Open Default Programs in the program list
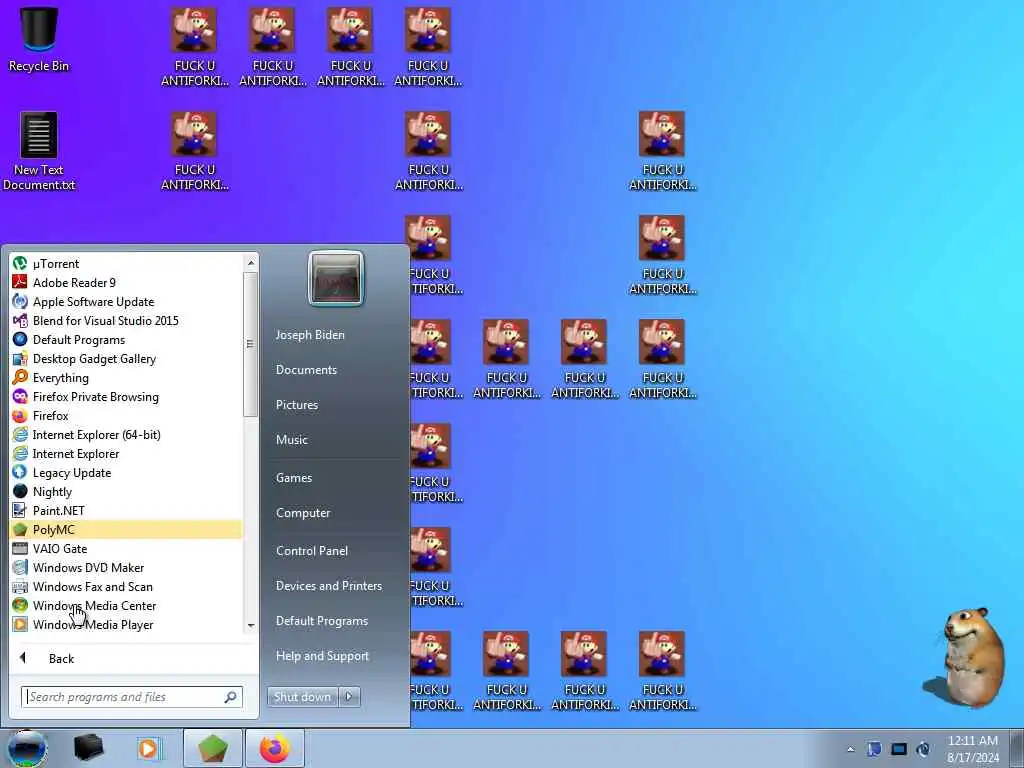Image resolution: width=1024 pixels, height=768 pixels. pyautogui.click(x=126, y=340)
